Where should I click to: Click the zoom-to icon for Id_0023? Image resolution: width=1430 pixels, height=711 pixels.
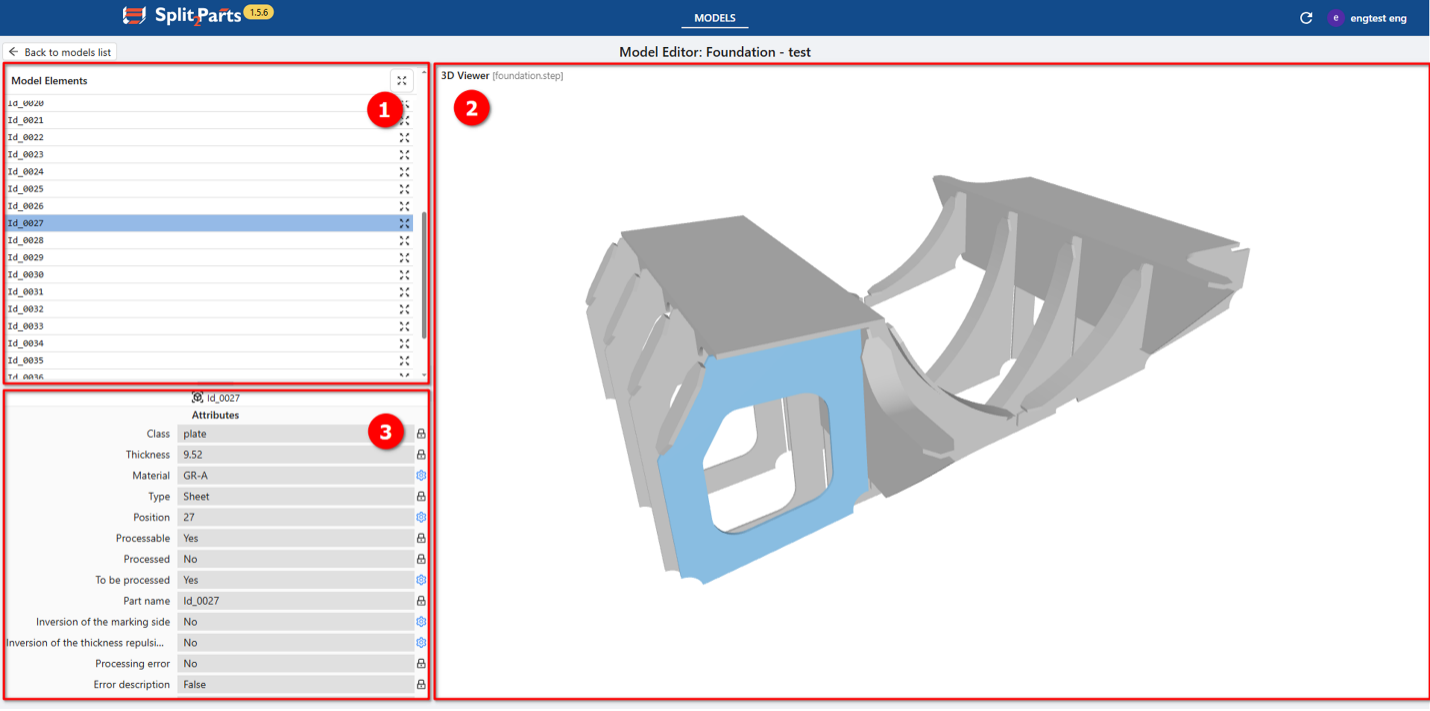(404, 155)
